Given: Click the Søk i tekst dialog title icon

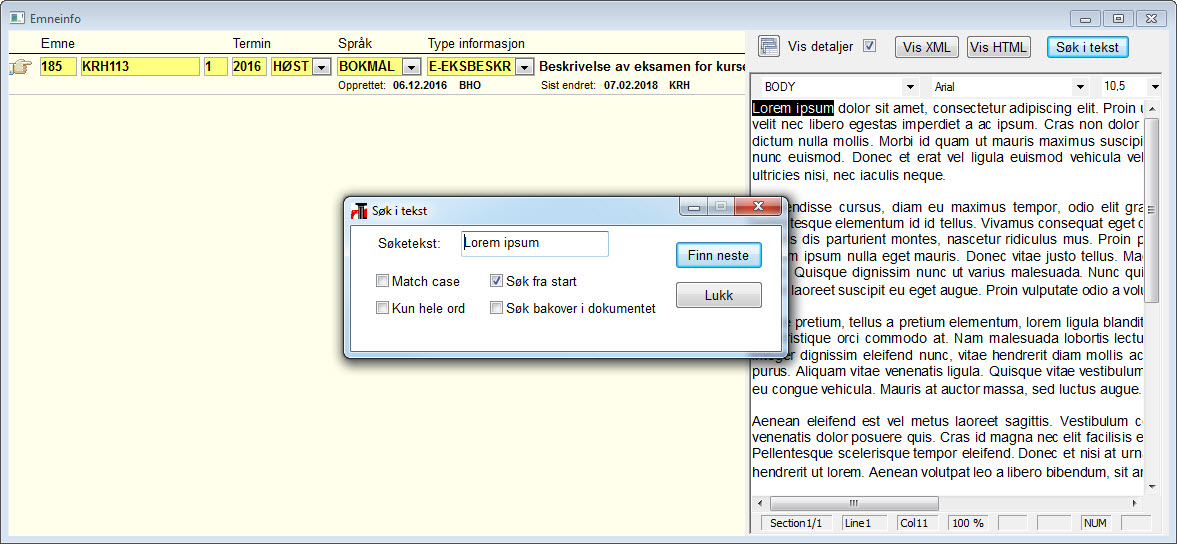Looking at the screenshot, I should [x=360, y=211].
